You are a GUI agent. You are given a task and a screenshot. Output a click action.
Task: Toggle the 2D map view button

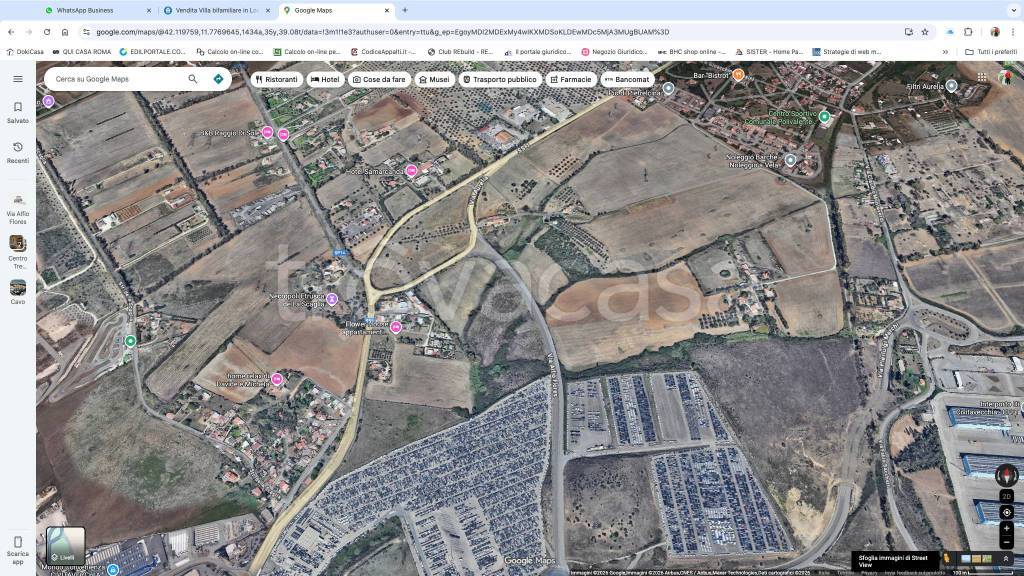[x=1006, y=496]
